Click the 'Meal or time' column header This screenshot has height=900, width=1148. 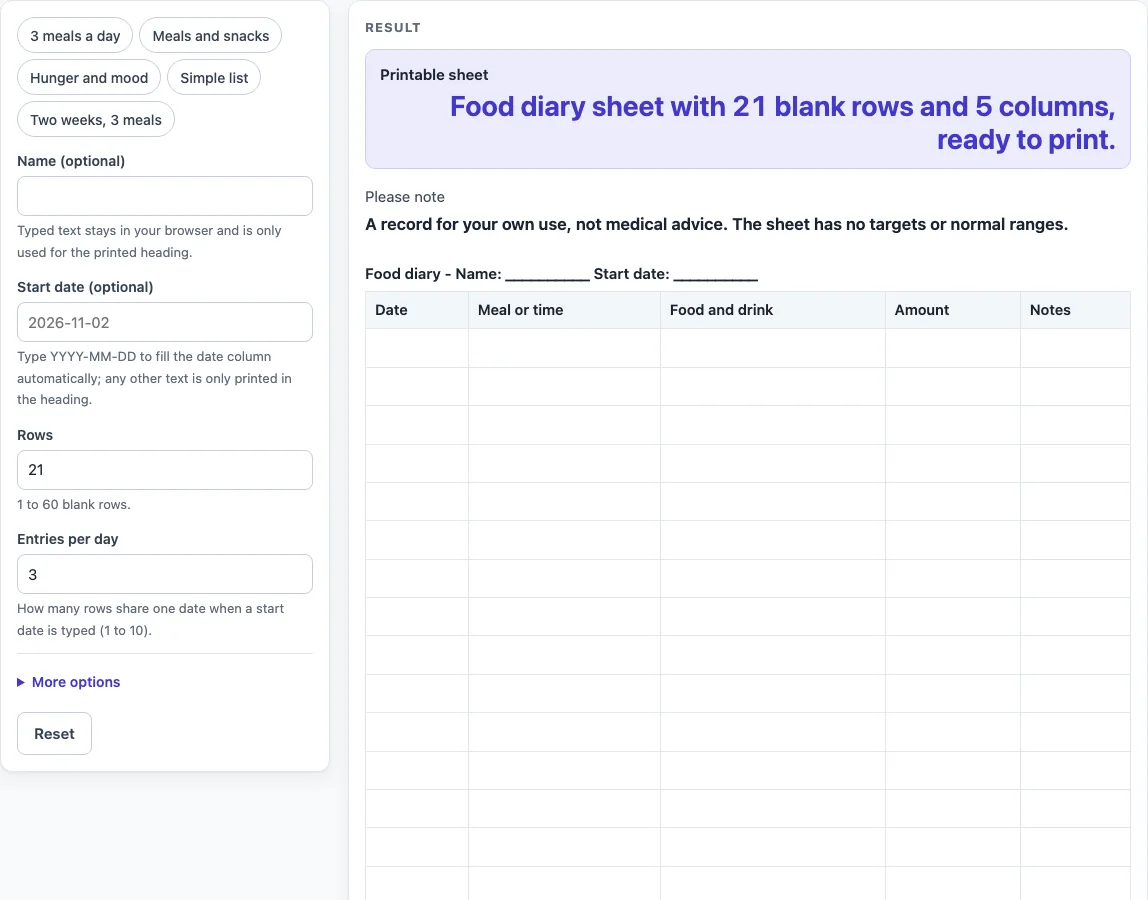564,310
